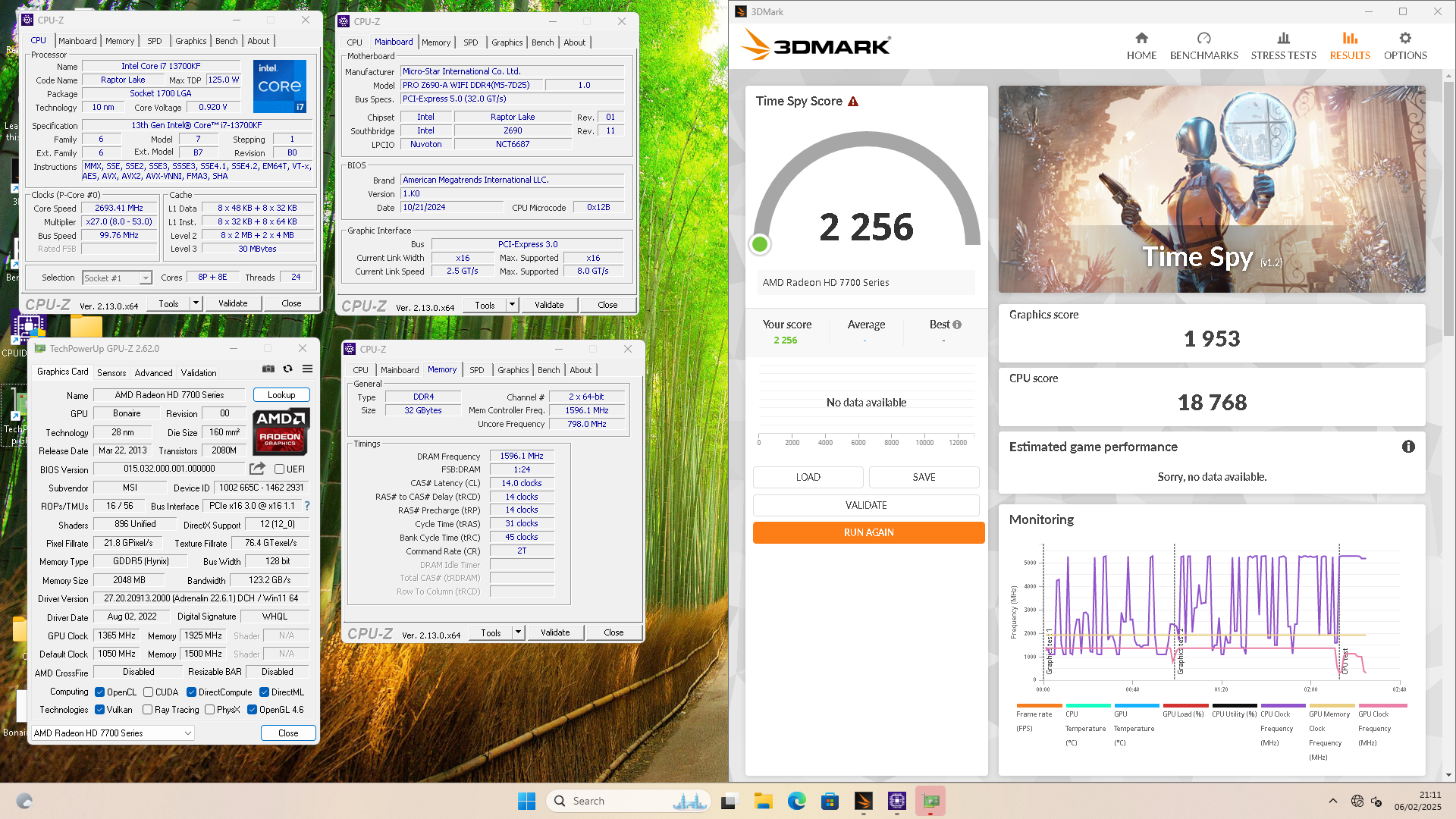Open the GPU selector dropdown in GPU-Z
Screen dimensions: 1456x819
[112, 733]
